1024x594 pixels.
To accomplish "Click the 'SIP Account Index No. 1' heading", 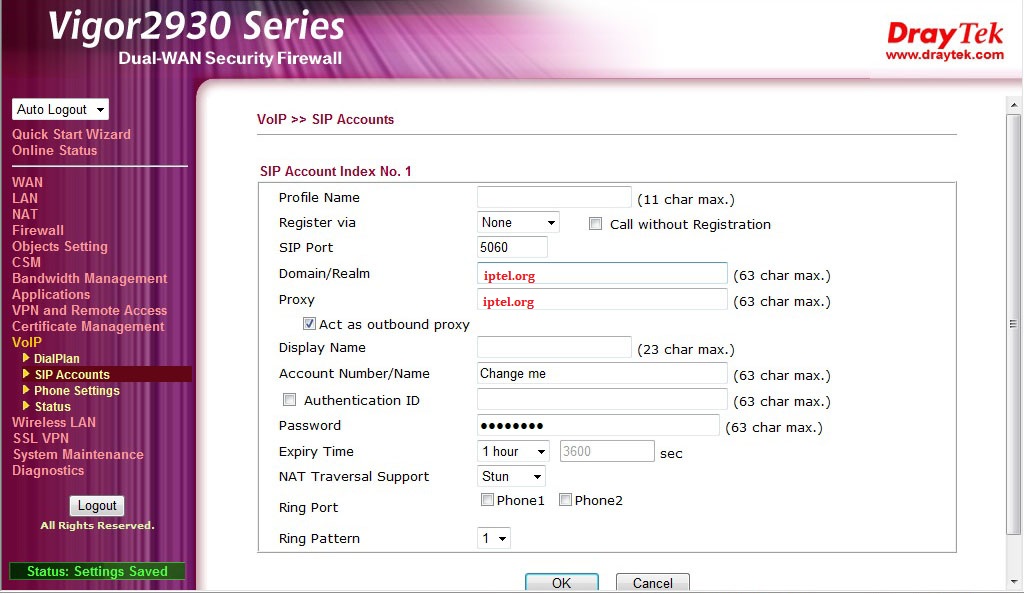I will 336,172.
